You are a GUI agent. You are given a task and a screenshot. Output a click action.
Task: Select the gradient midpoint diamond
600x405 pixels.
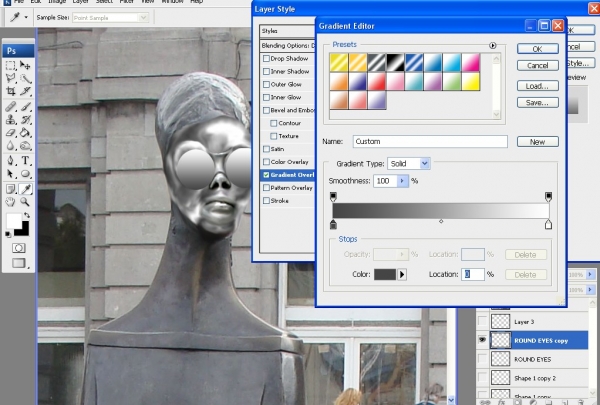[441, 221]
